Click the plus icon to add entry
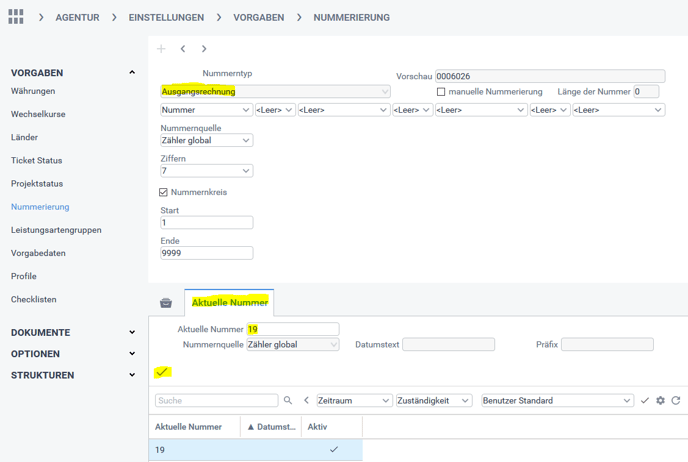This screenshot has height=462, width=688. [x=161, y=49]
